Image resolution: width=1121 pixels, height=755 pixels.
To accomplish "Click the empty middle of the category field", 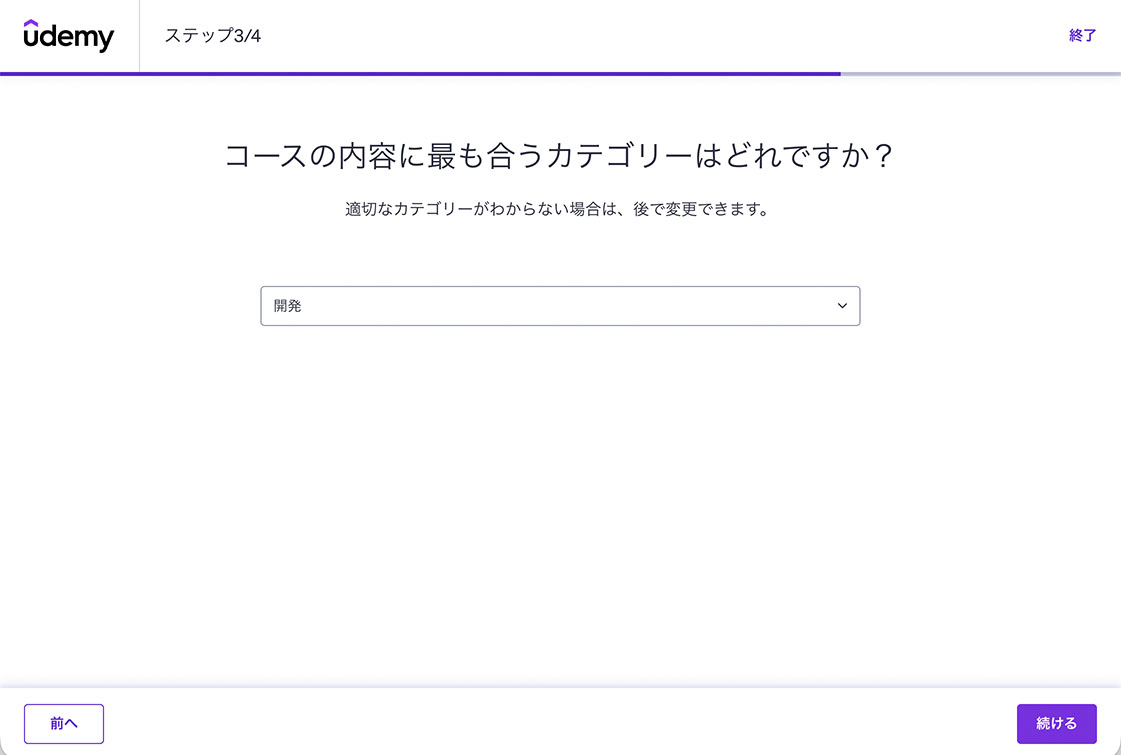I will pyautogui.click(x=560, y=306).
